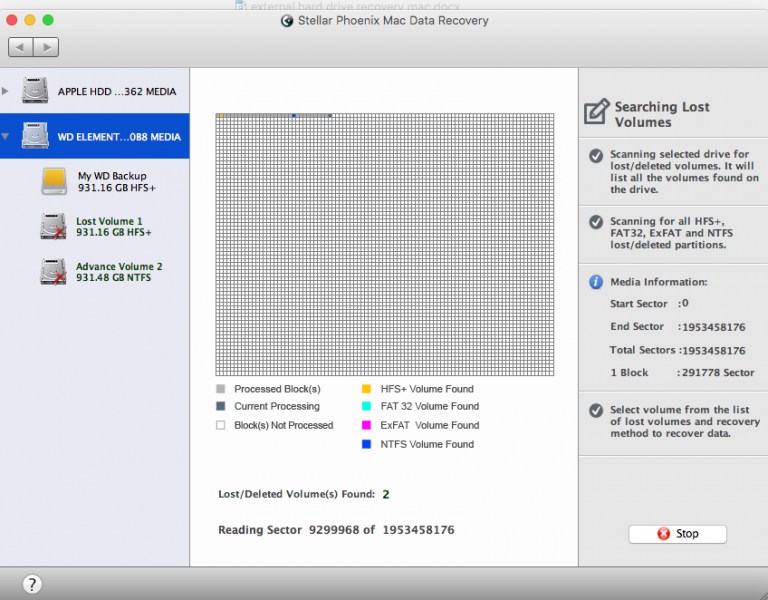Click the 1 Block 291778 Sector value
The height and width of the screenshot is (600, 768).
tap(718, 373)
